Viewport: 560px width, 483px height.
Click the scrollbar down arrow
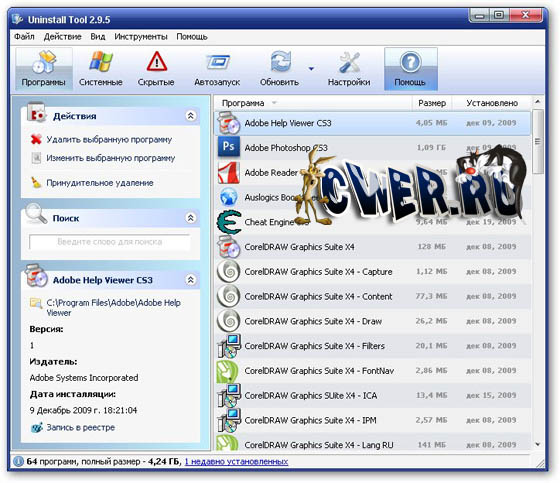(x=538, y=444)
